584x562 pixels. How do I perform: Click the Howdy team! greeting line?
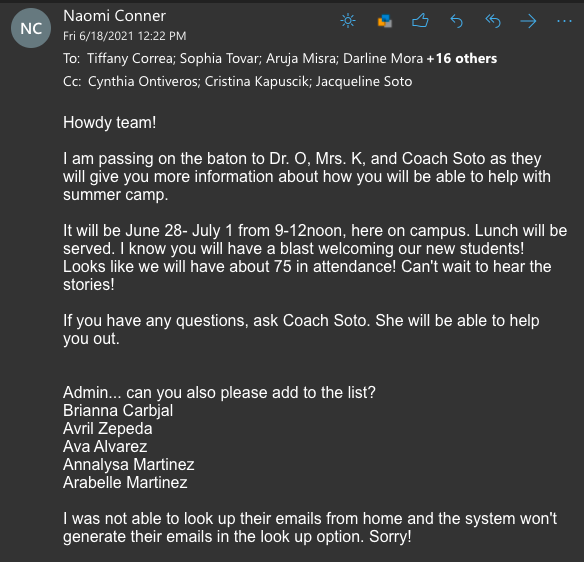point(110,123)
